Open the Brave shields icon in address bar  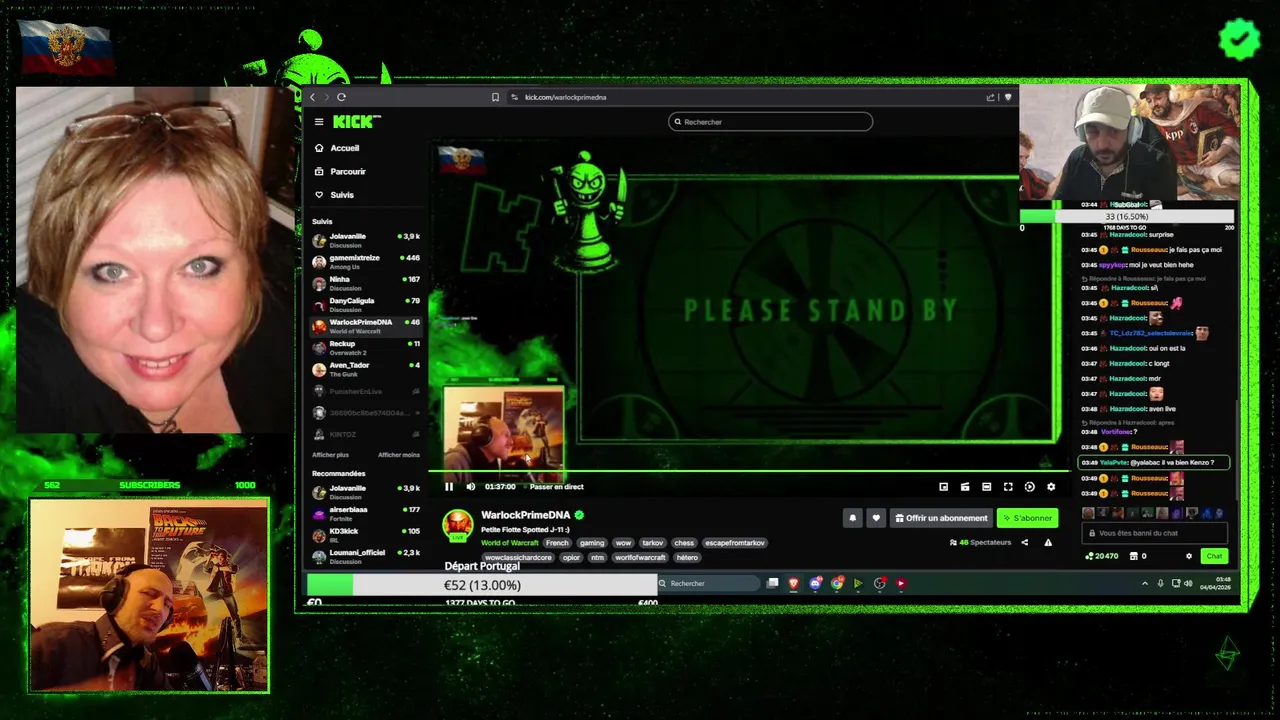pyautogui.click(x=1007, y=97)
